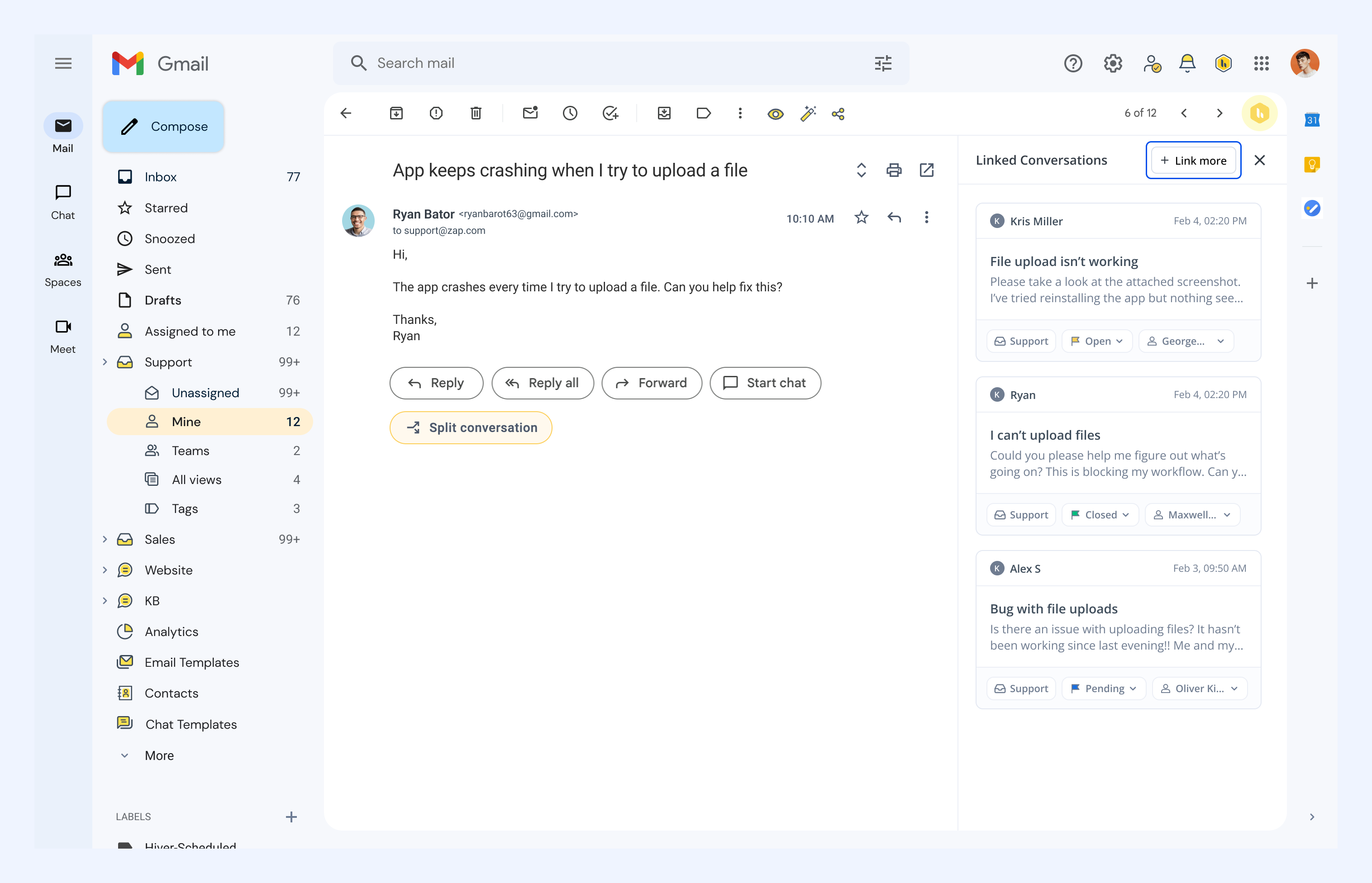Expand the KB folder
This screenshot has height=883, width=1372.
click(x=105, y=601)
